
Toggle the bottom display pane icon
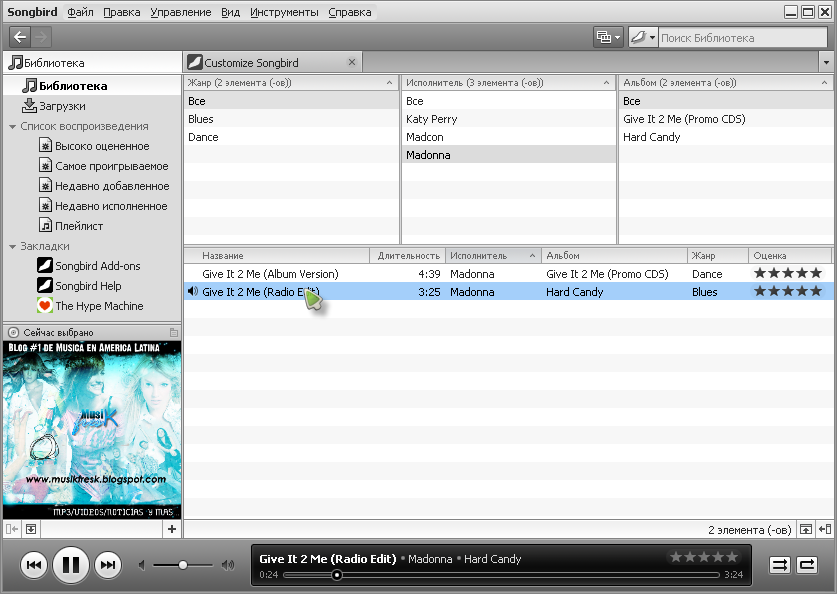pos(806,529)
